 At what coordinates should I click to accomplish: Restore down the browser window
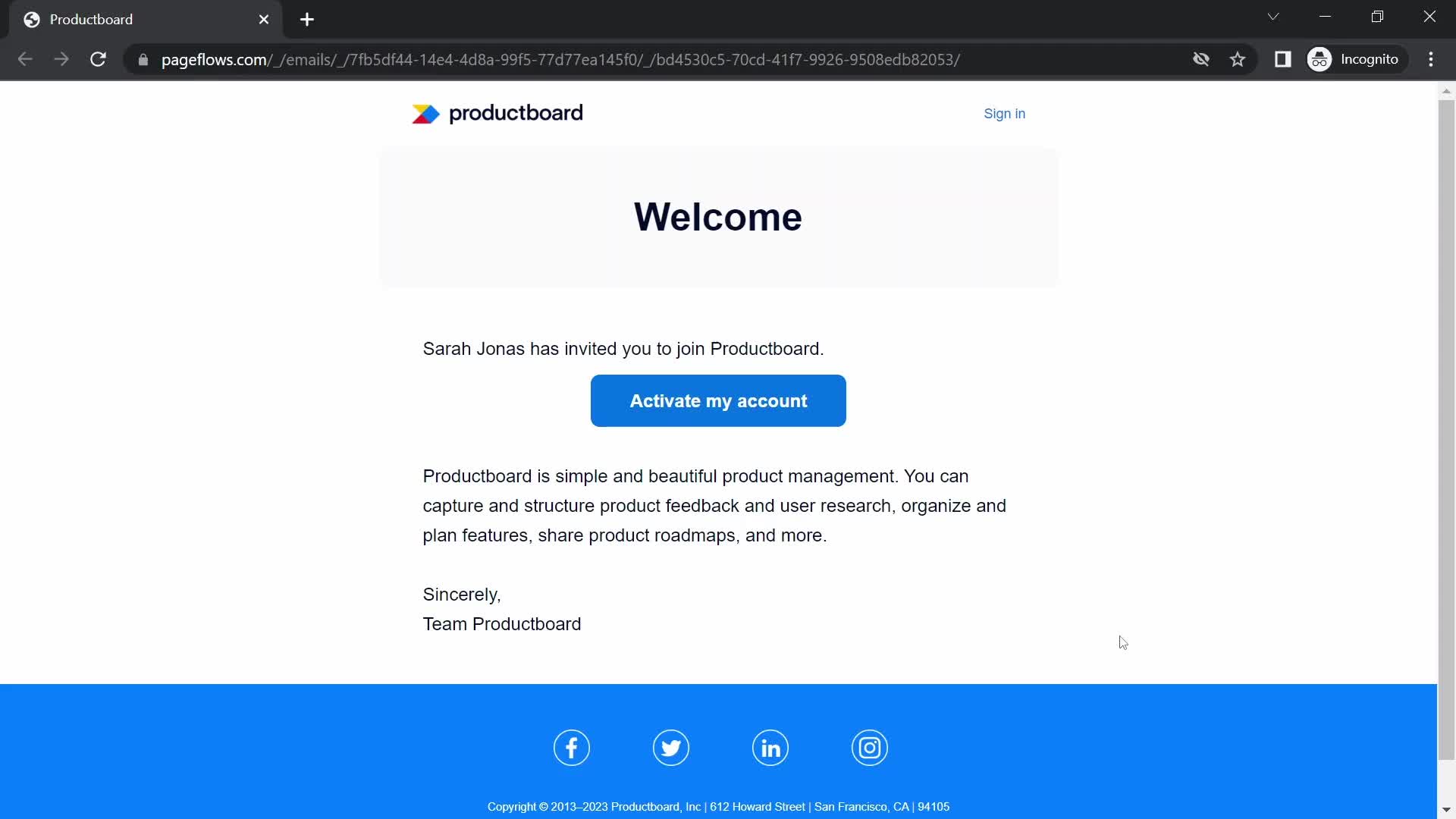tap(1377, 17)
